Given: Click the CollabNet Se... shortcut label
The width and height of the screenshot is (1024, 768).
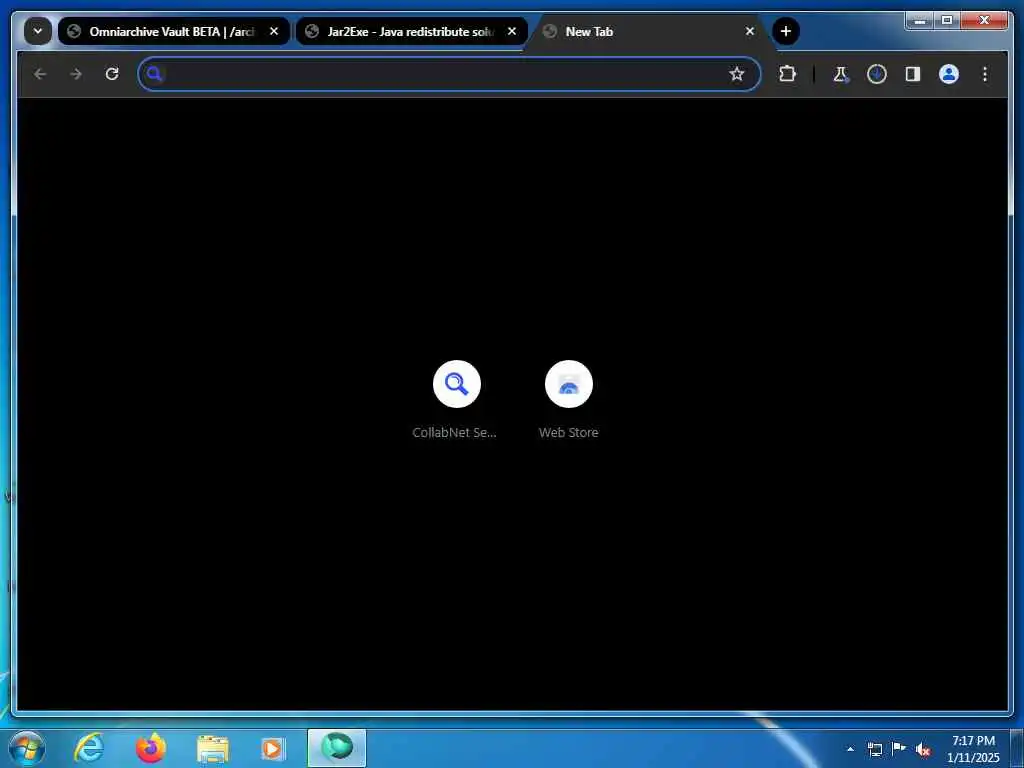Looking at the screenshot, I should point(455,432).
